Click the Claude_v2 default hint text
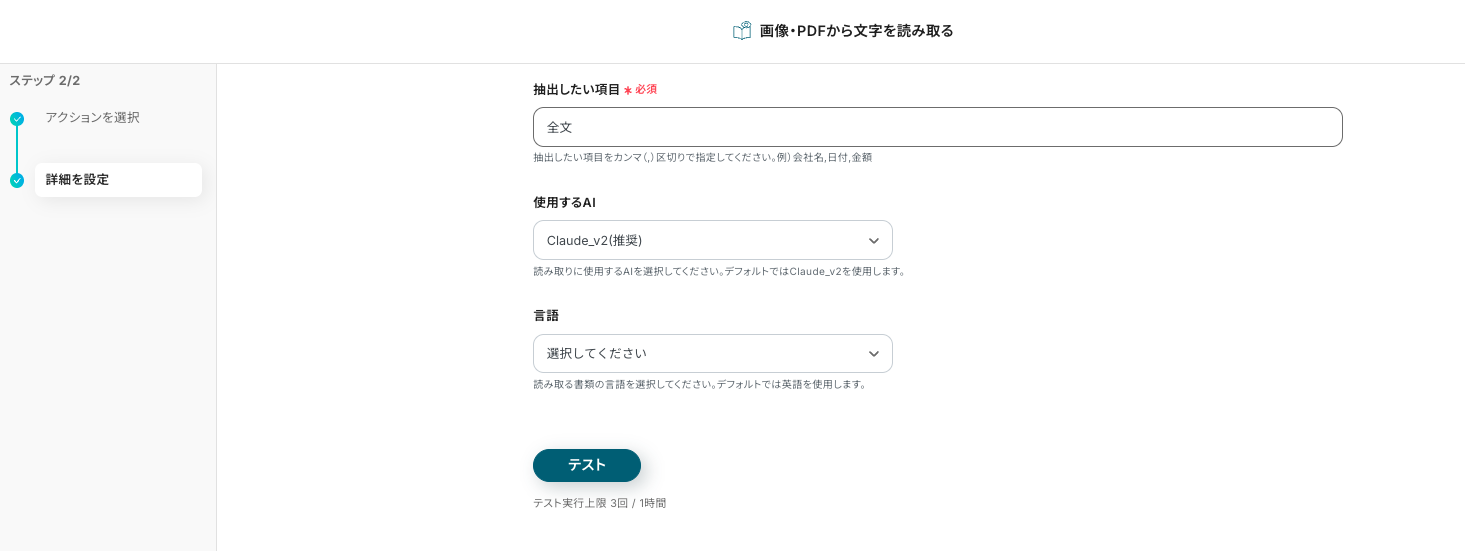Viewport: 1465px width, 551px height. coord(719,272)
